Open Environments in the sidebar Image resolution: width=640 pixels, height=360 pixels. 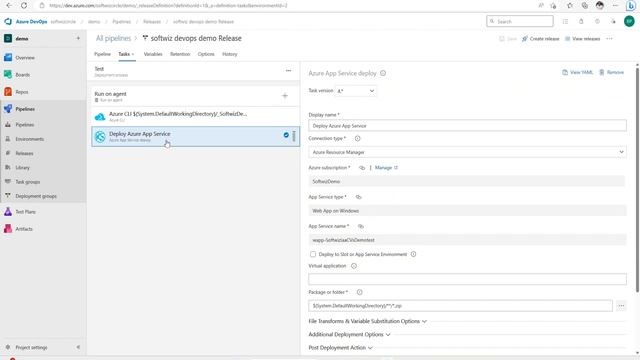point(29,139)
